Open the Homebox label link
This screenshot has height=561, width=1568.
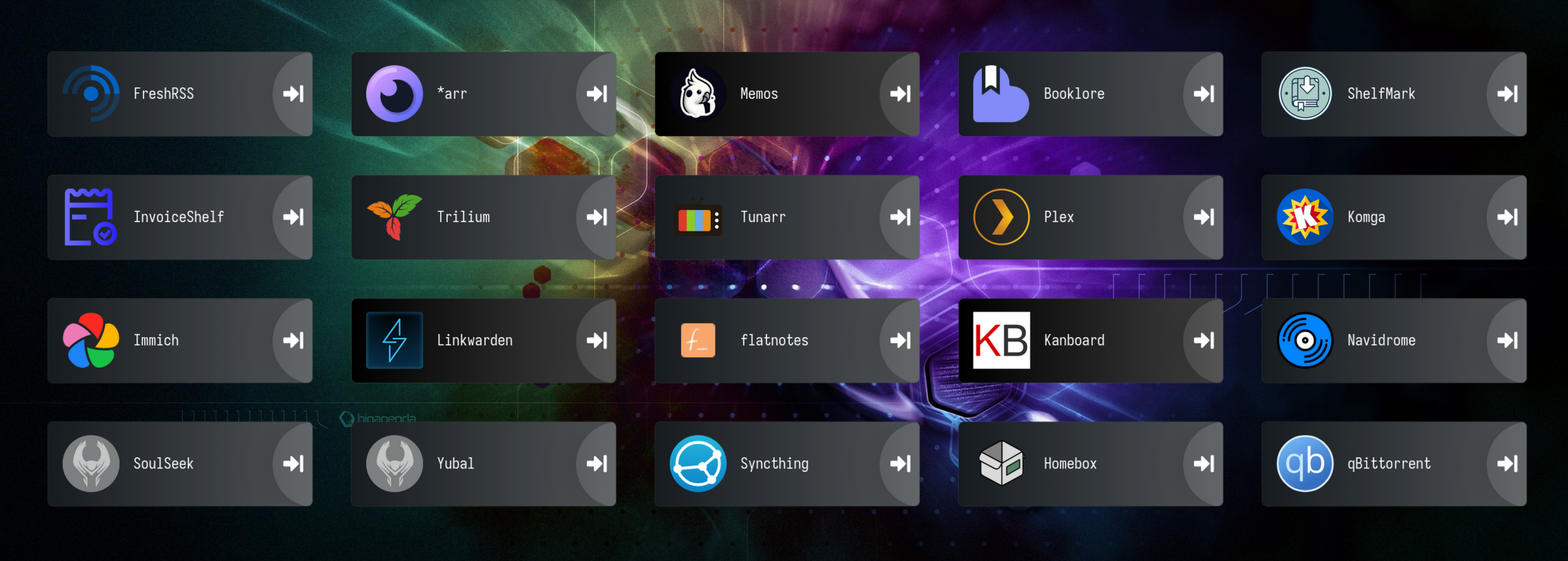point(1070,464)
